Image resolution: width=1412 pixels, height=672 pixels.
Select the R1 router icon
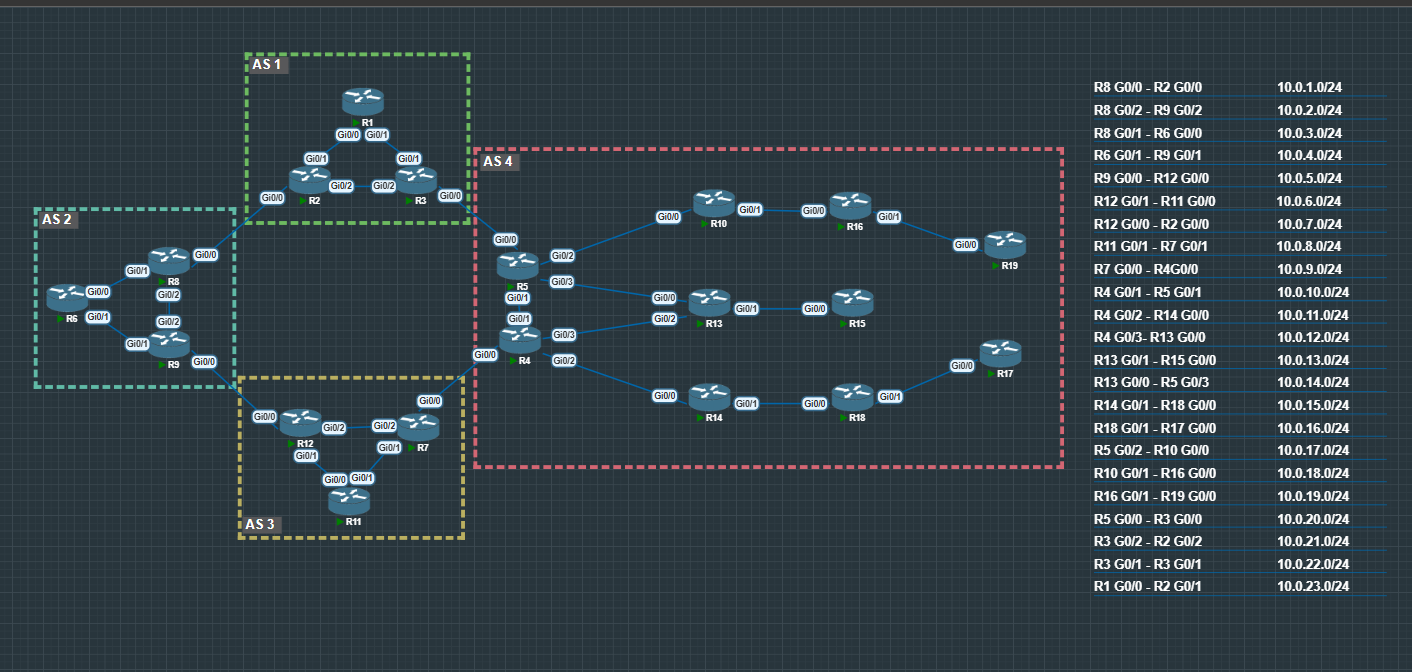click(x=362, y=101)
